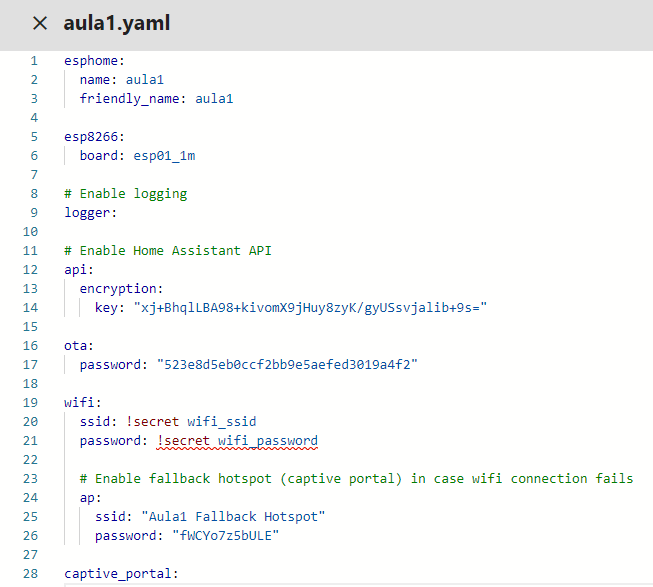Click the underlined !secret wifi_password text
The width and height of the screenshot is (653, 587).
coord(237,441)
